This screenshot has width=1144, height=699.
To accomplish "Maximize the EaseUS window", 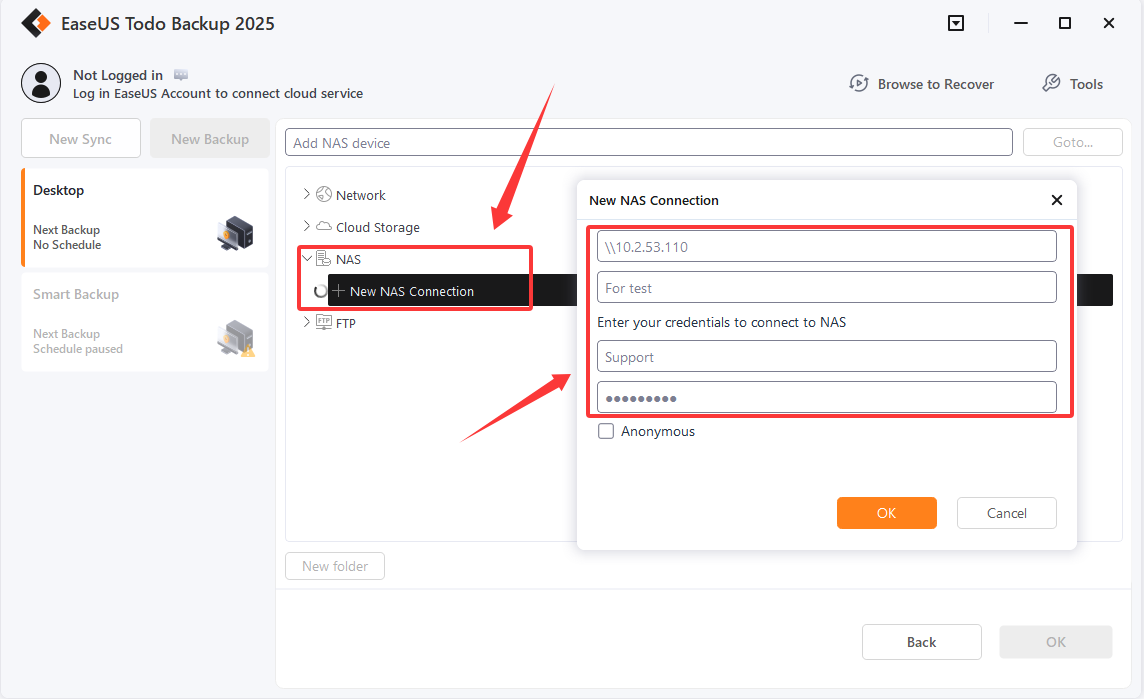I will (1064, 23).
